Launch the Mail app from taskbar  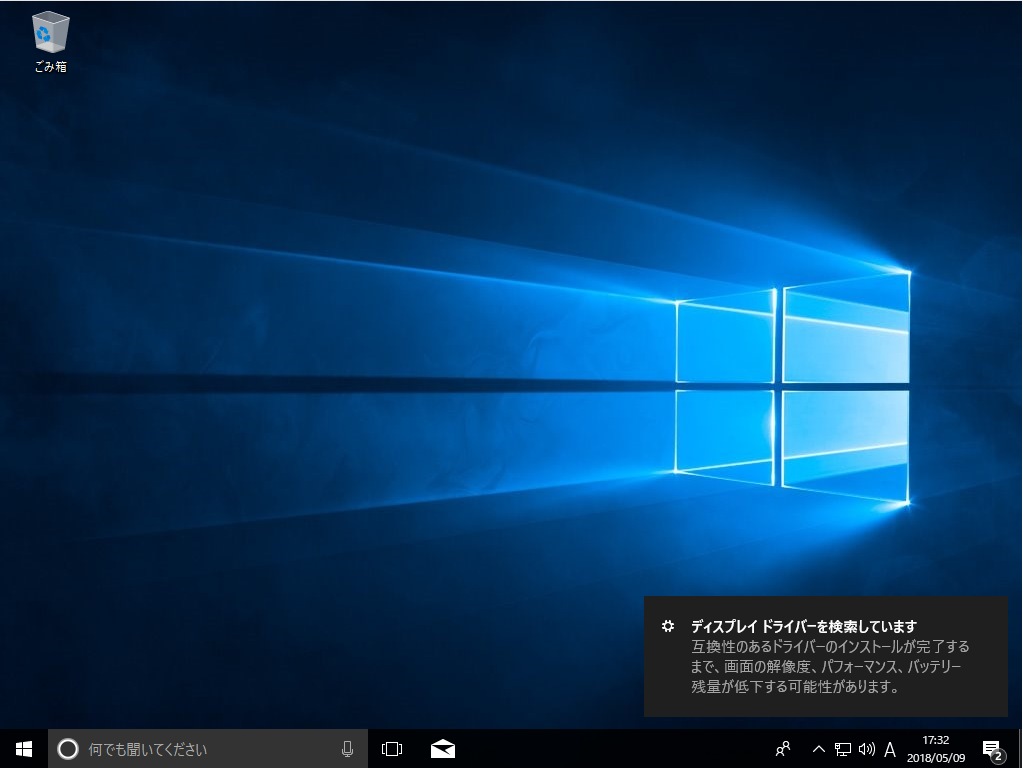click(x=443, y=749)
